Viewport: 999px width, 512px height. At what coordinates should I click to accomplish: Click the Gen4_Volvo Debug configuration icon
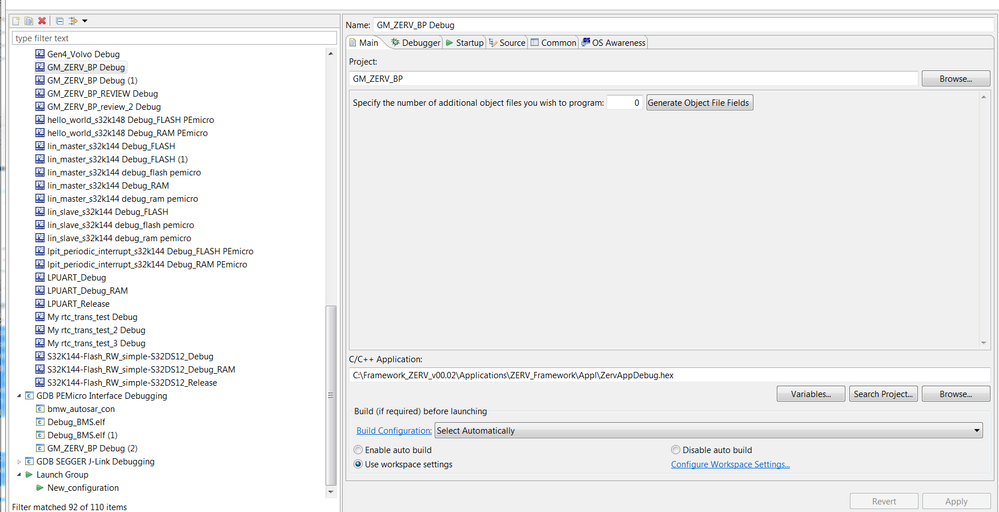point(40,54)
